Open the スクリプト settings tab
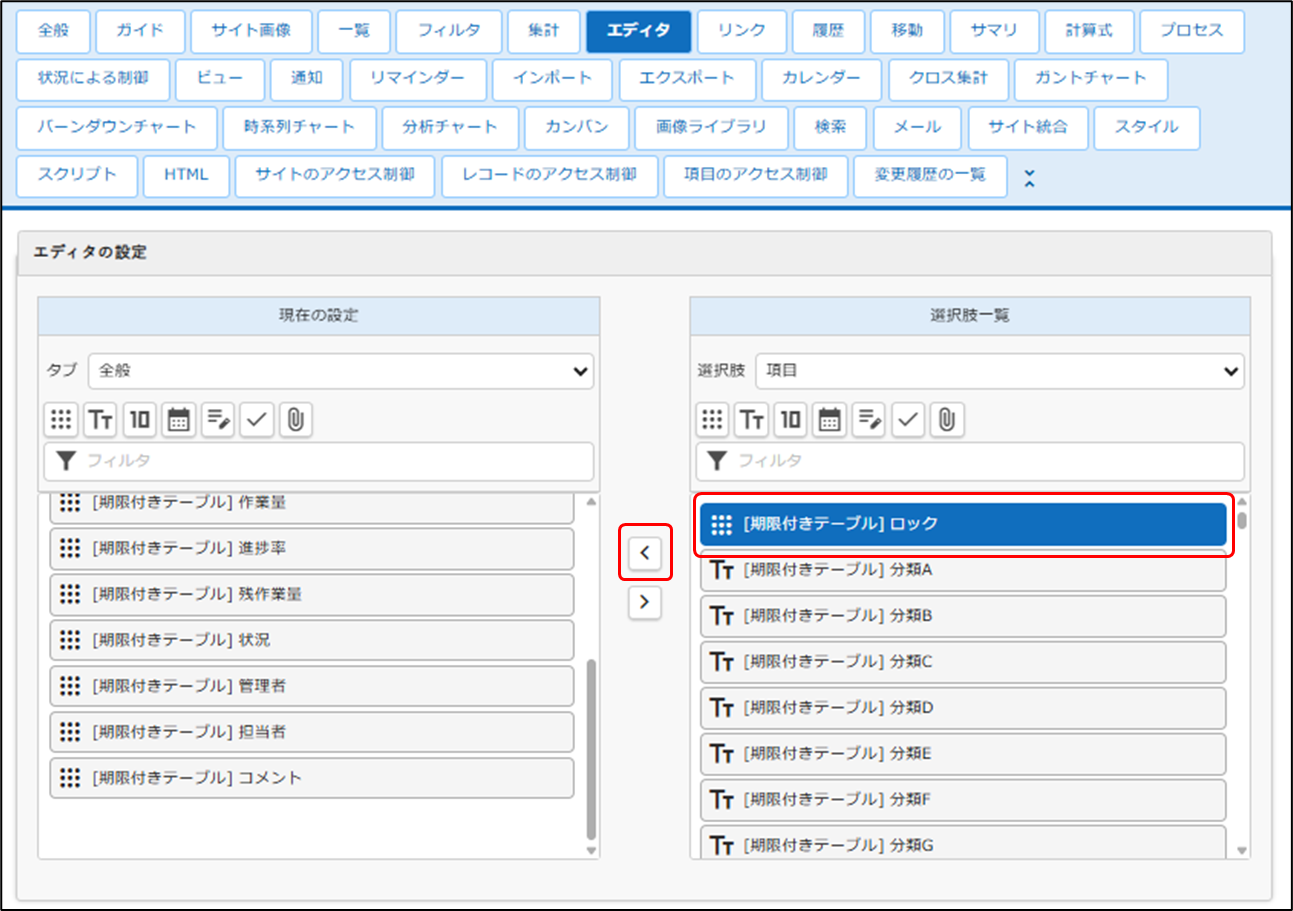 pos(77,175)
